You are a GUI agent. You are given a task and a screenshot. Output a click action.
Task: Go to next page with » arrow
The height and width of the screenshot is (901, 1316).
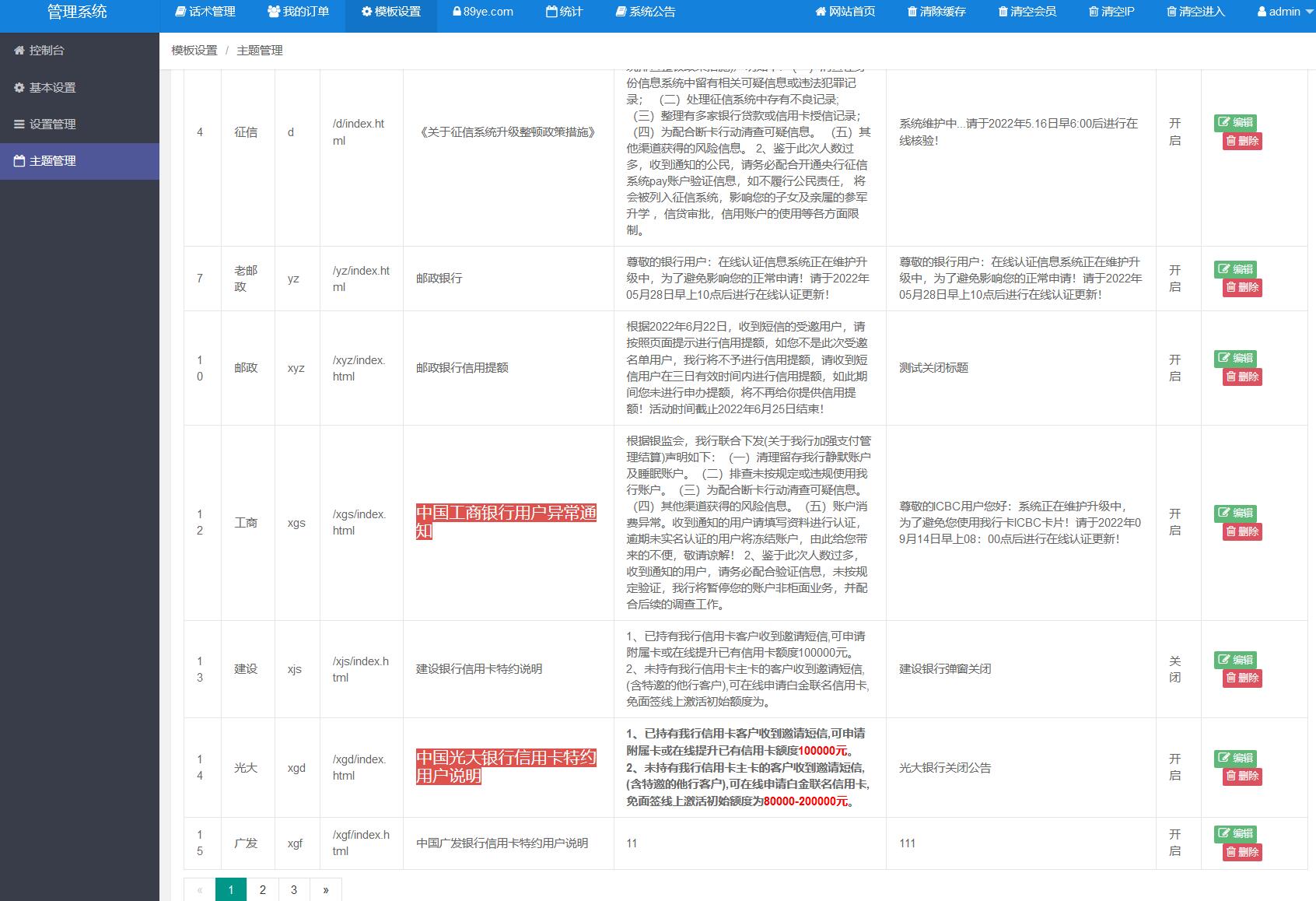[x=326, y=890]
